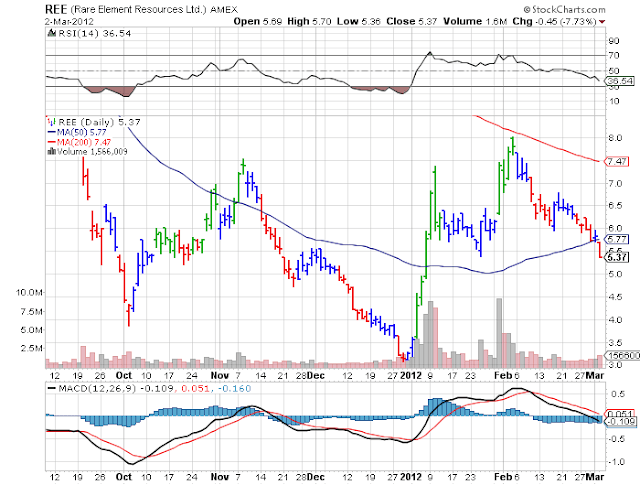Click the tallest volume bar near Feb

coord(499,333)
